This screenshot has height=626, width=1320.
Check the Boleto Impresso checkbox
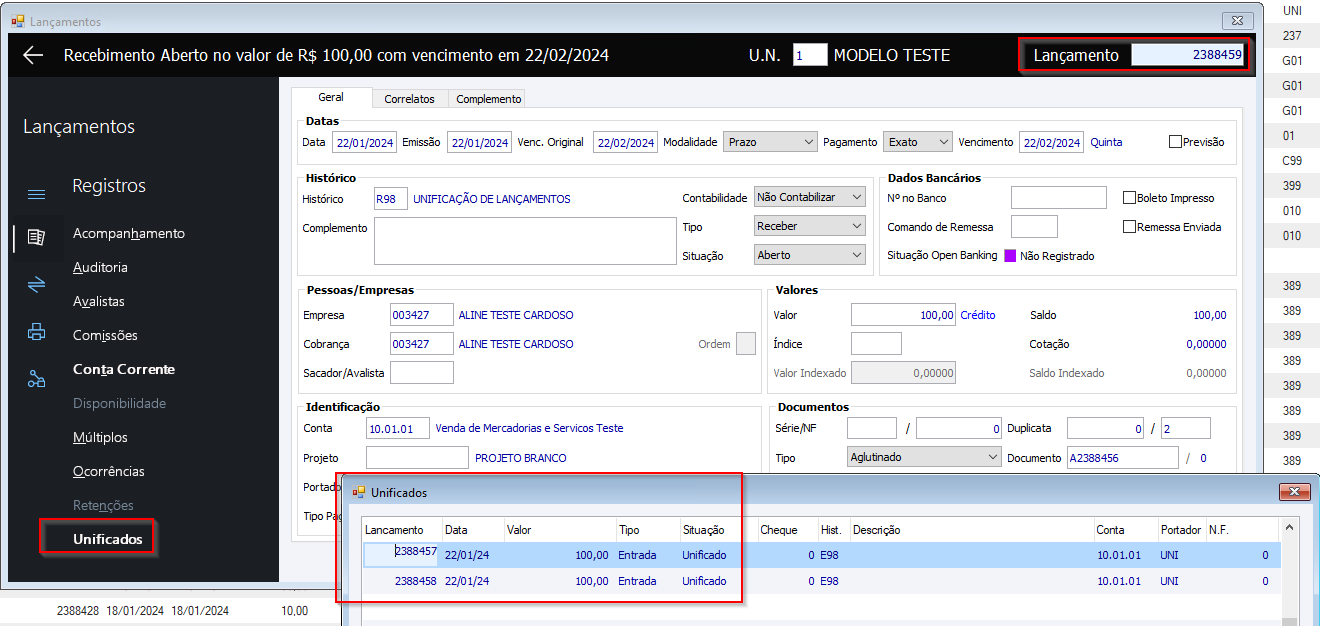[x=1129, y=198]
